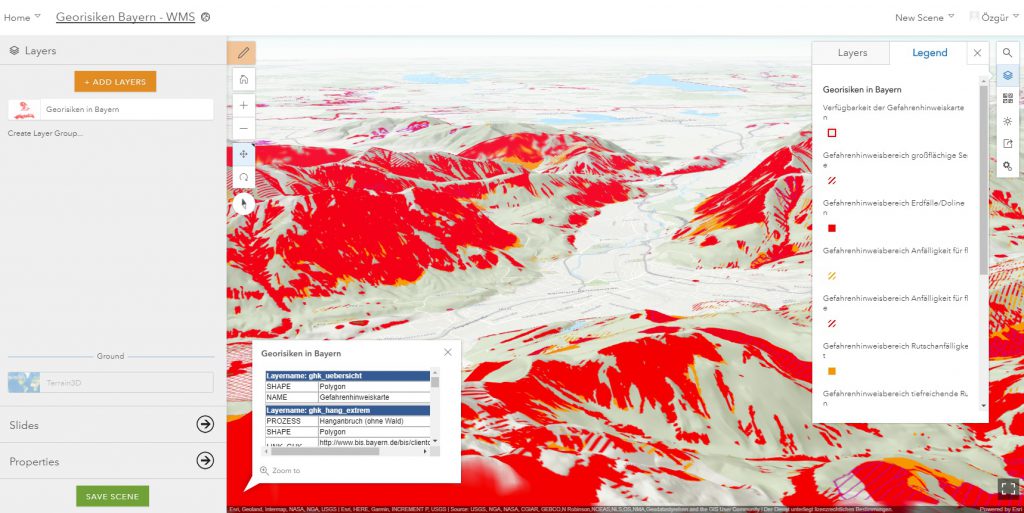The image size is (1024, 513).
Task: Click the bis.bayern.de URL cell
Action: [x=374, y=443]
